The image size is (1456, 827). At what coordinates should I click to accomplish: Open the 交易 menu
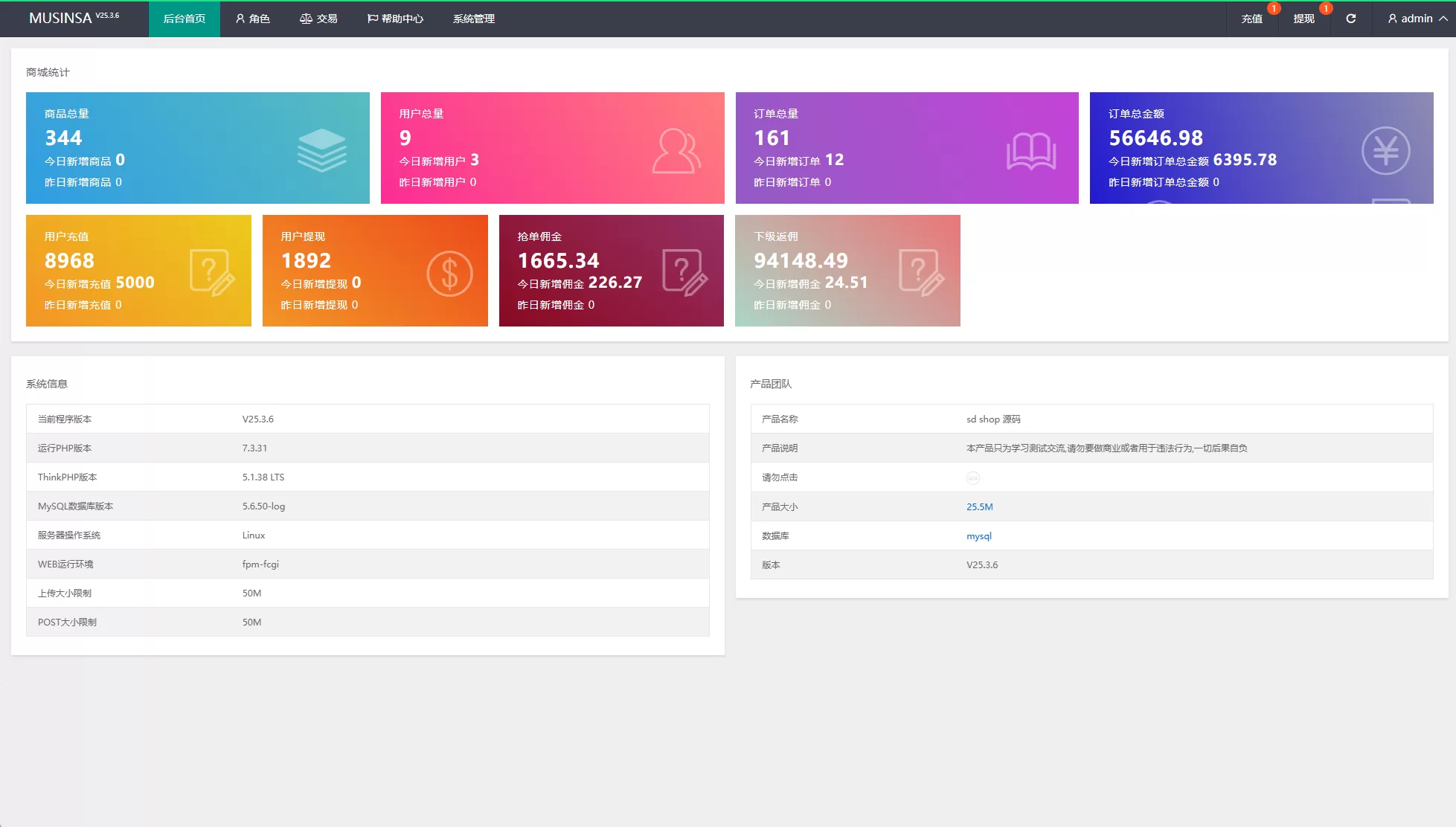tap(318, 19)
